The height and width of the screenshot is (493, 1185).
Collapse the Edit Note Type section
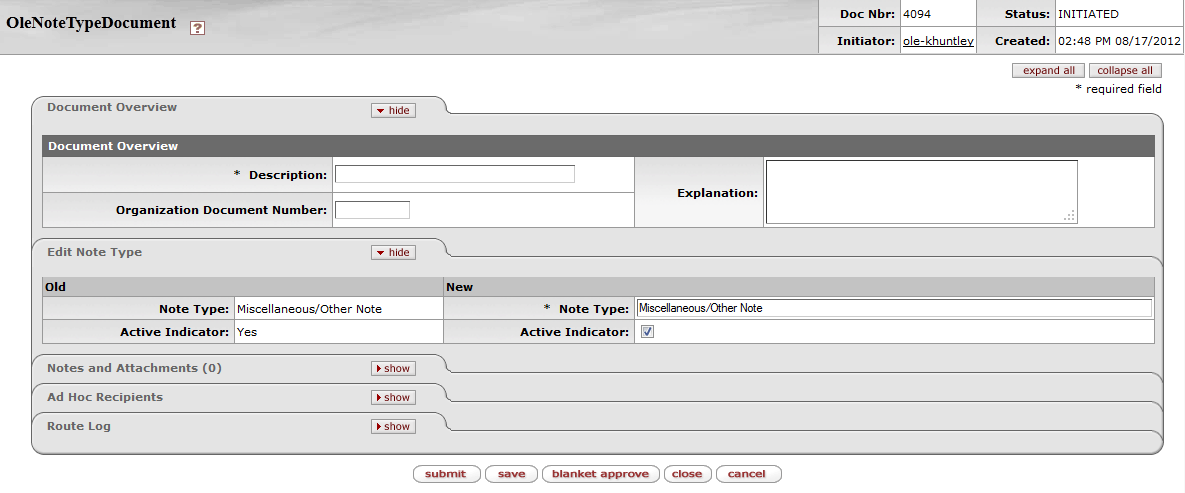(x=393, y=252)
